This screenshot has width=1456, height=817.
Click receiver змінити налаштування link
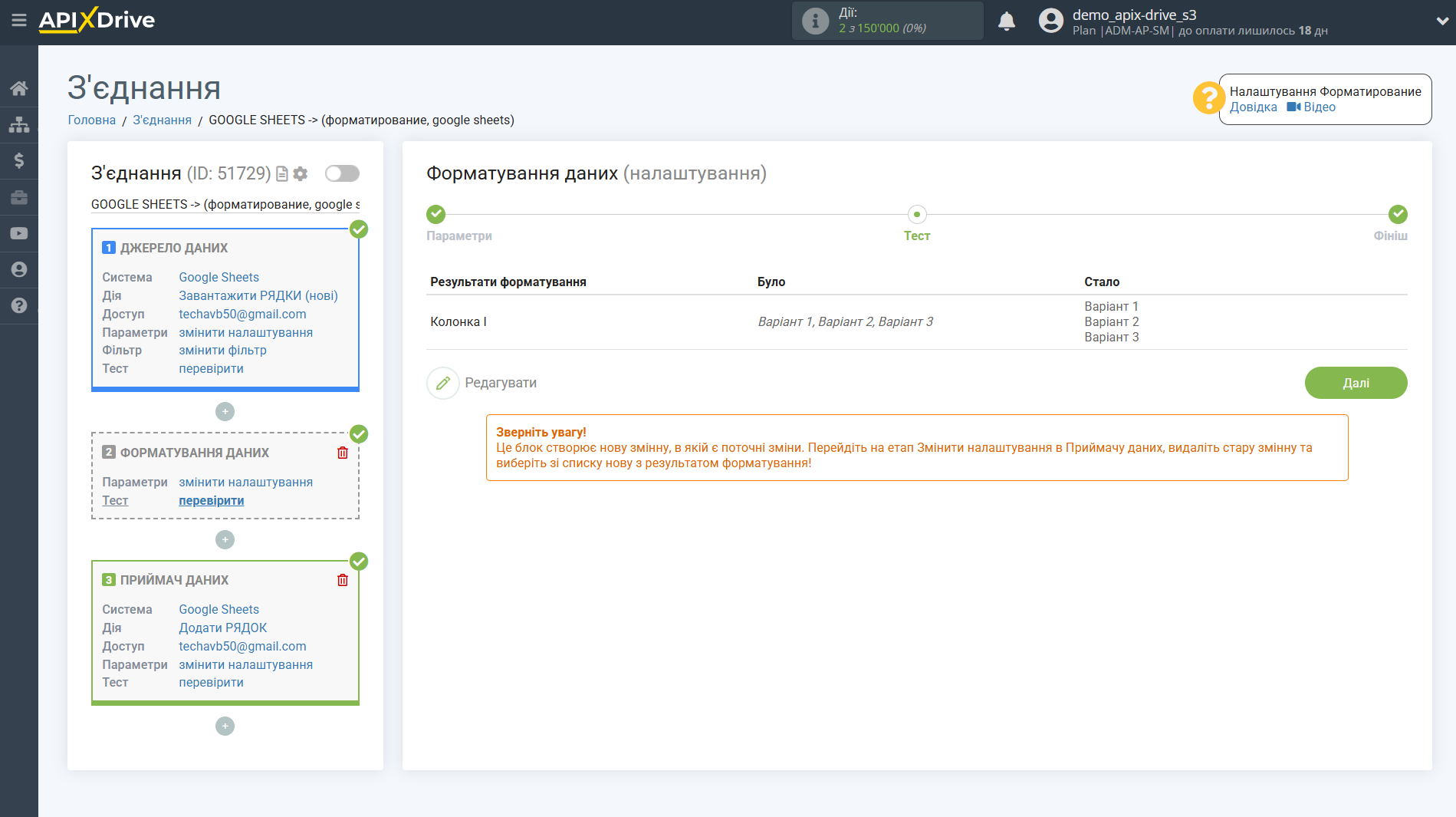(x=245, y=664)
